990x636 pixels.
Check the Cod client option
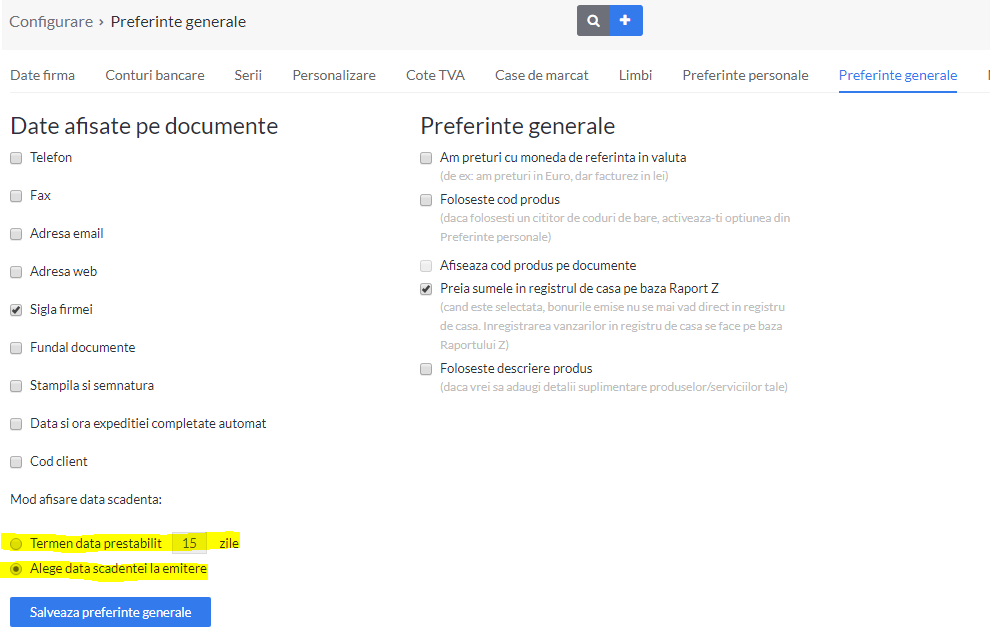pos(16,462)
